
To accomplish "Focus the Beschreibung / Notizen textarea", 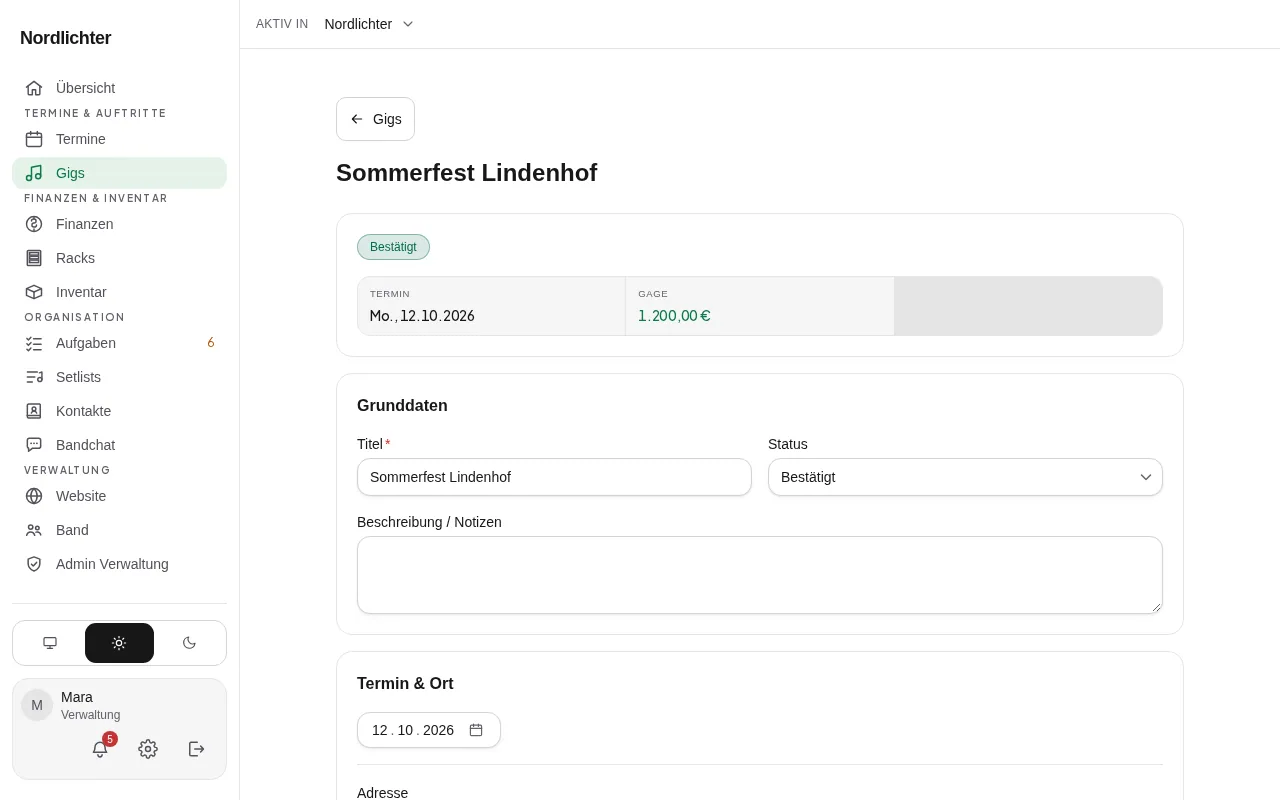I will (760, 575).
